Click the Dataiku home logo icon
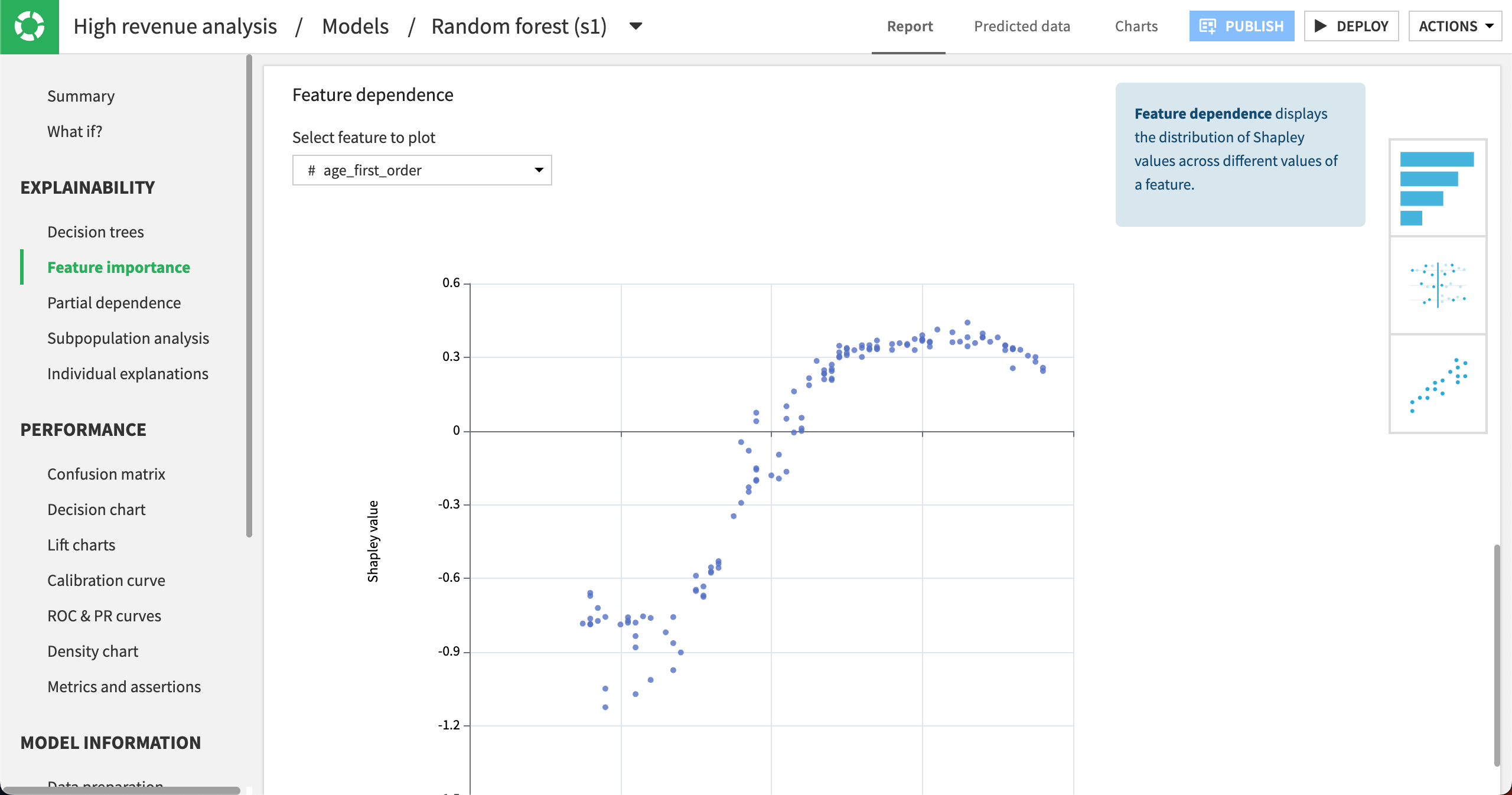The height and width of the screenshot is (795, 1512). point(29,27)
